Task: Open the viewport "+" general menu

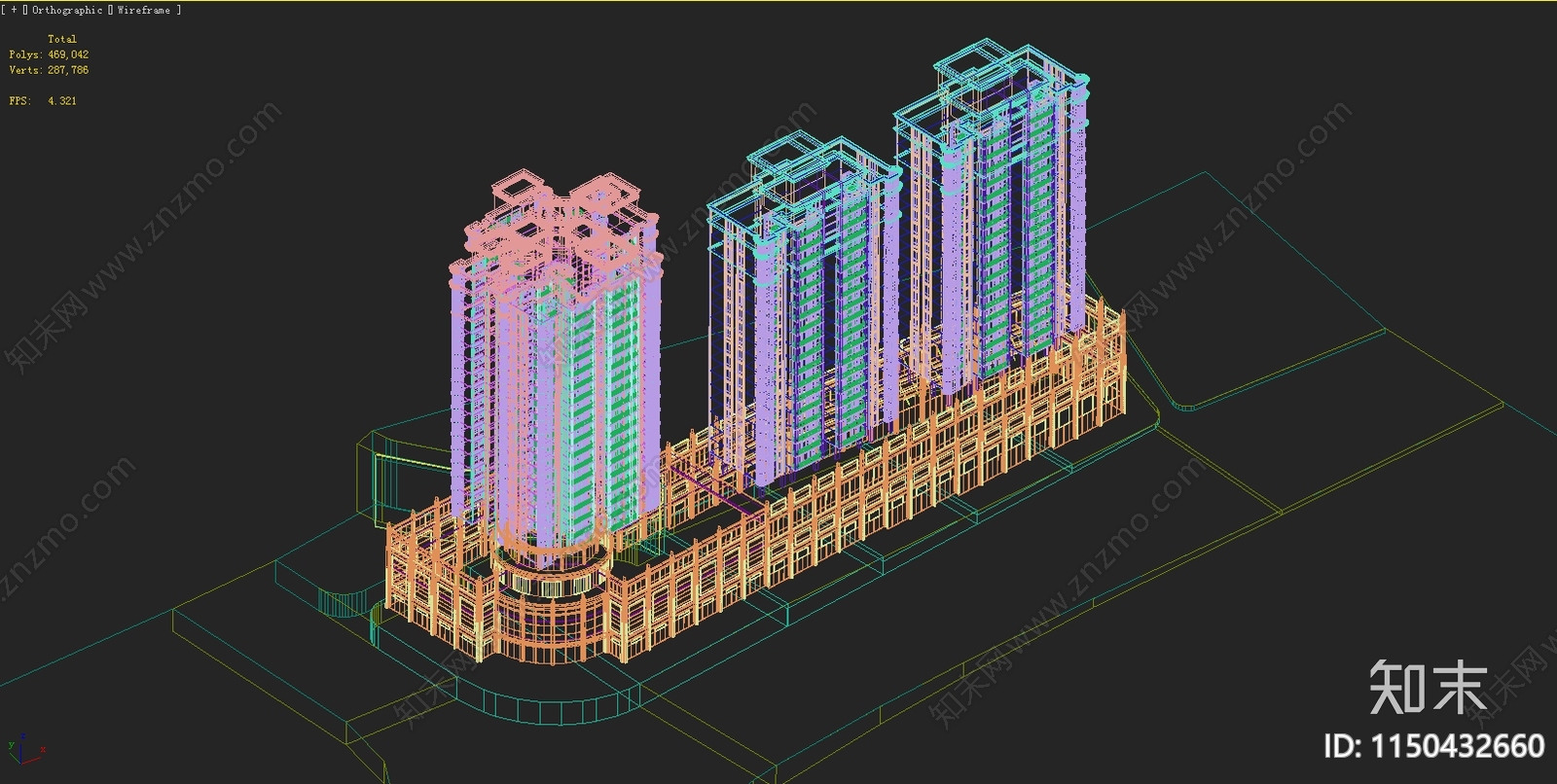Action: pos(14,10)
